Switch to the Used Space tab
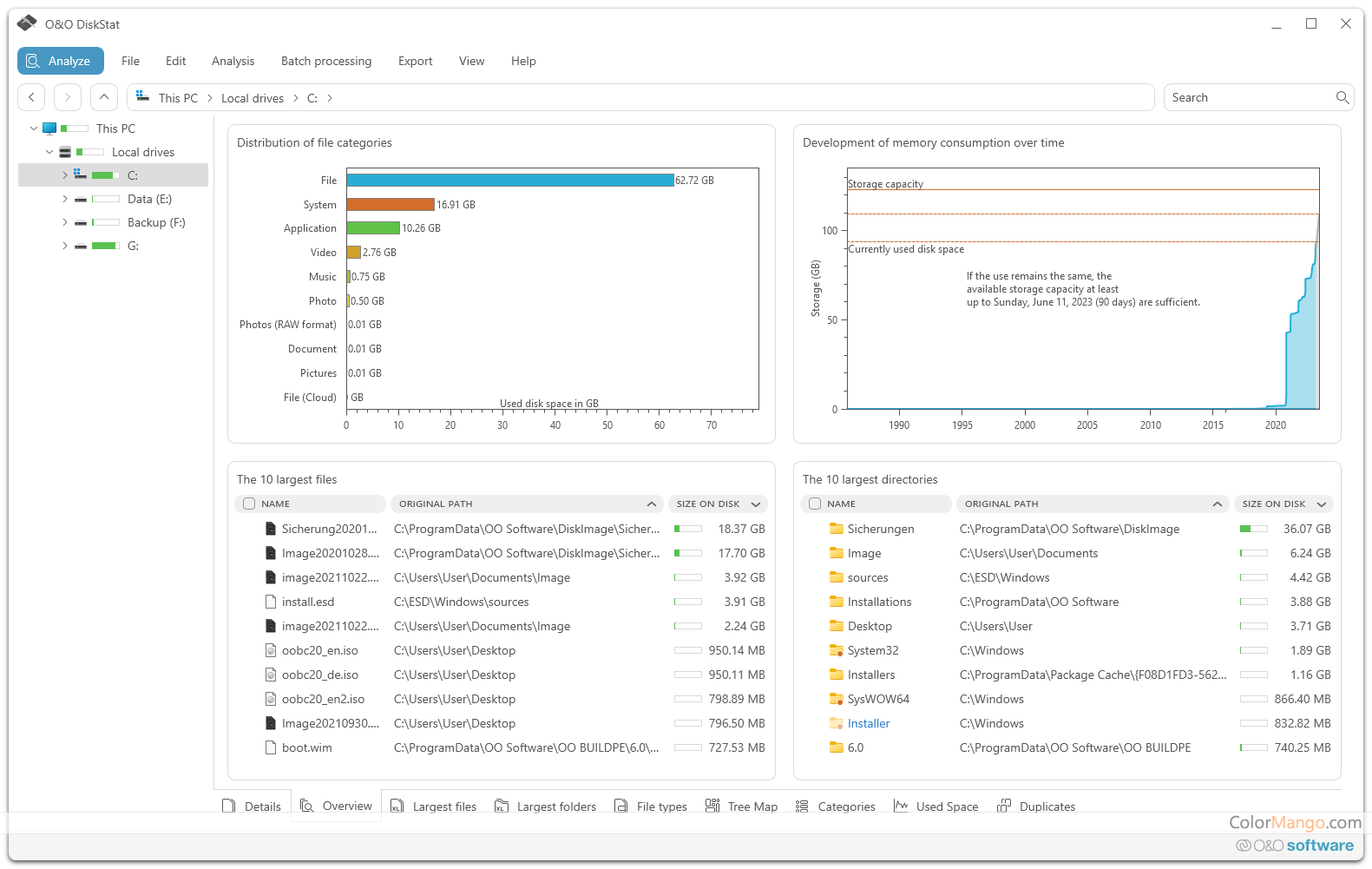Image resolution: width=1372 pixels, height=869 pixels. point(936,806)
